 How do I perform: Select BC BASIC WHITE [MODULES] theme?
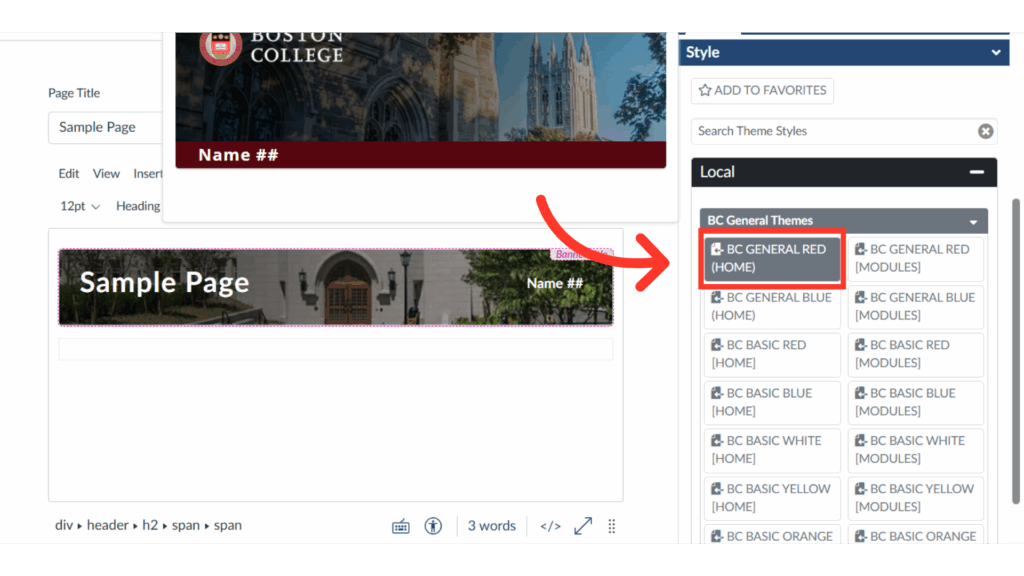916,450
